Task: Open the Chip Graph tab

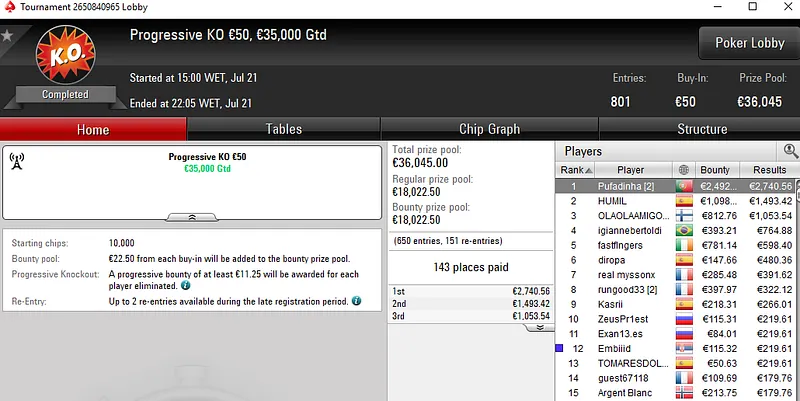Action: point(489,129)
